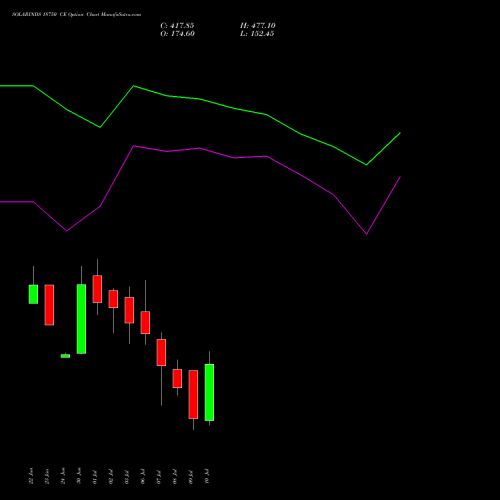Click the red candle for 09 Jul
This screenshot has width=500, height=500.
click(193, 394)
